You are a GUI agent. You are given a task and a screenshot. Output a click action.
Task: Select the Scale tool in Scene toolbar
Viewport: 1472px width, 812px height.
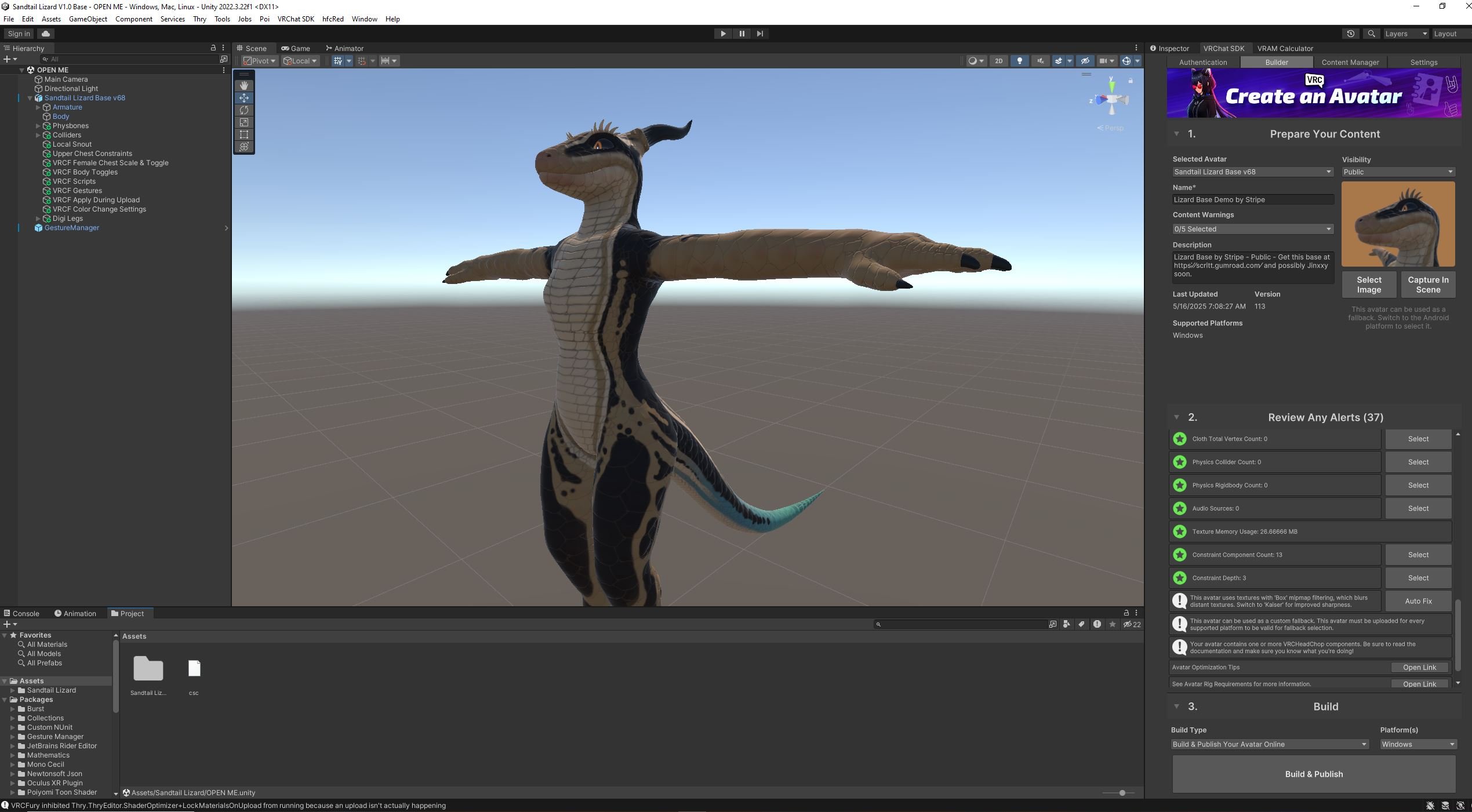click(x=244, y=122)
